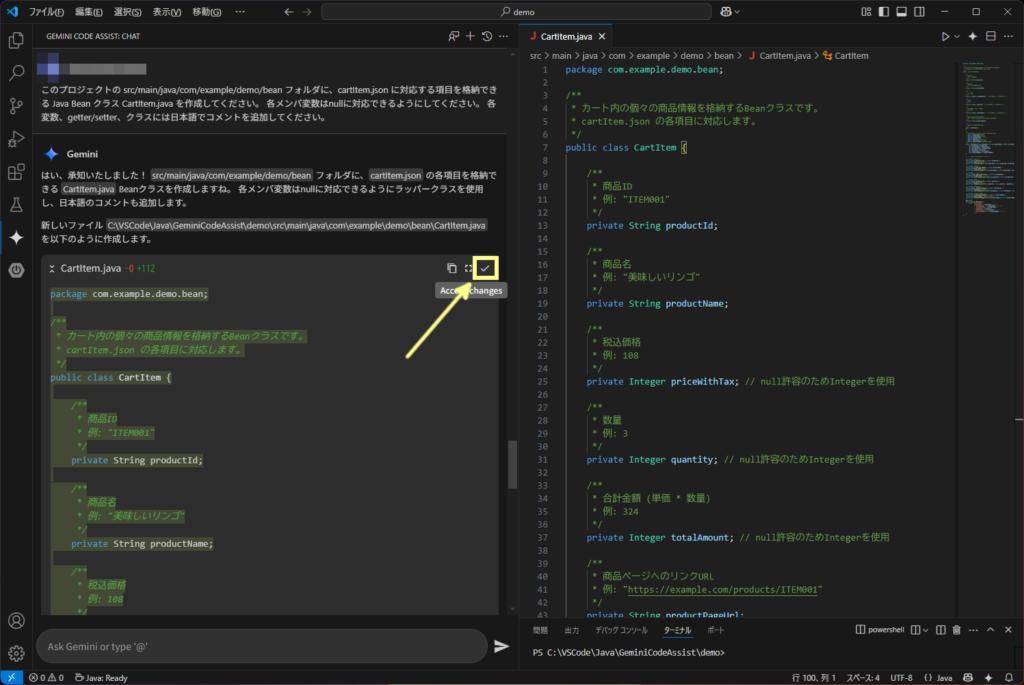Open the Explorer view in the activity bar
Screen dimensions: 1024x685
tap(16, 40)
